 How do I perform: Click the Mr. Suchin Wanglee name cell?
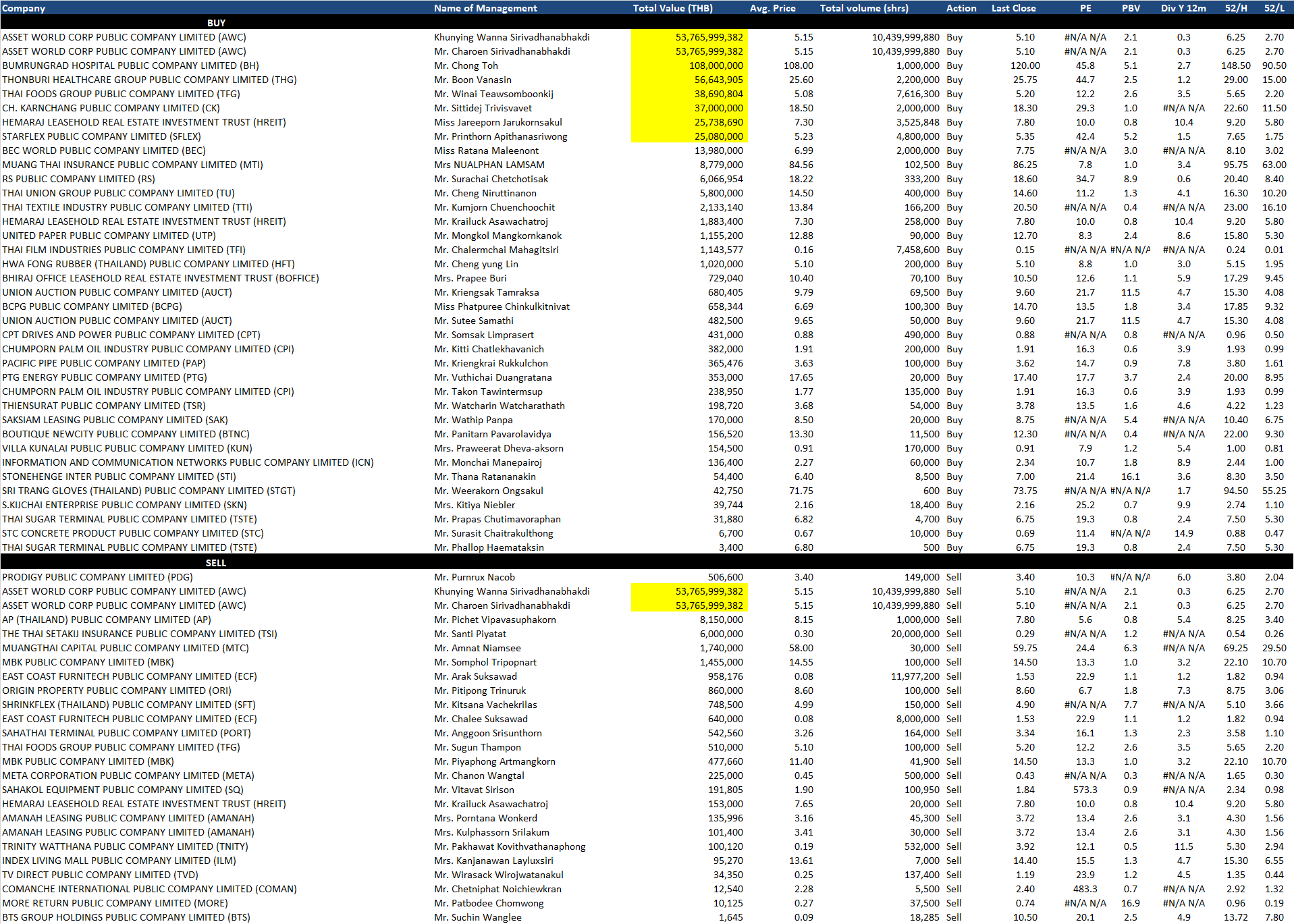click(477, 917)
